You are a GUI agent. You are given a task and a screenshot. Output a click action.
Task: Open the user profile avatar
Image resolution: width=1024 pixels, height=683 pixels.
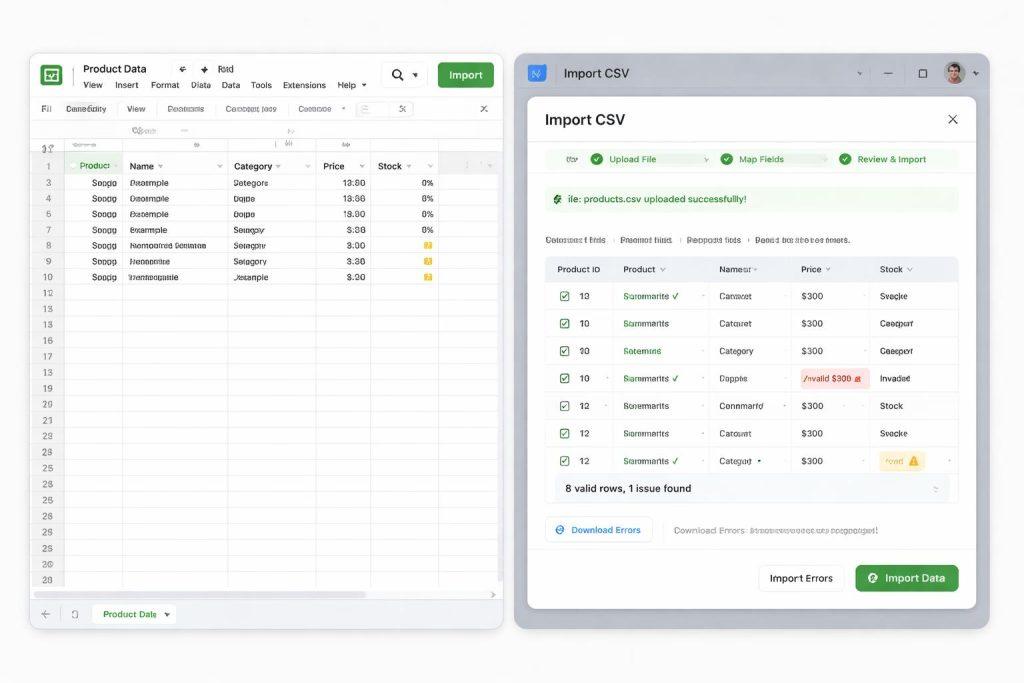(x=954, y=73)
